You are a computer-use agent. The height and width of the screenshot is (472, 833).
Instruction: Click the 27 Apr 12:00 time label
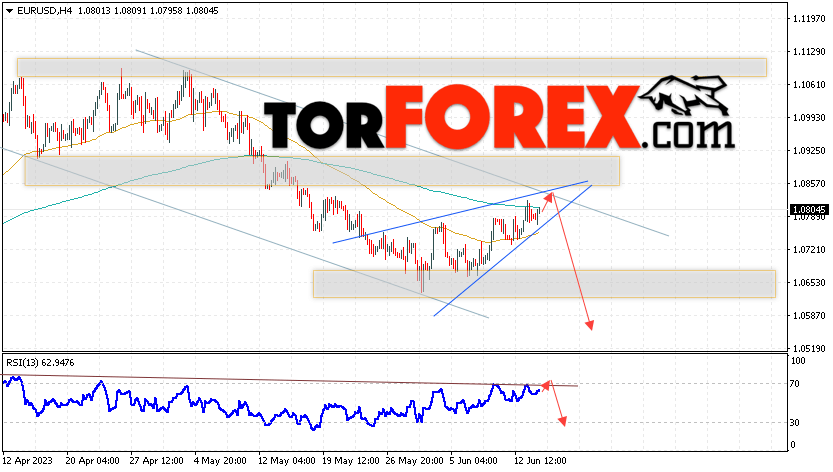(x=157, y=461)
